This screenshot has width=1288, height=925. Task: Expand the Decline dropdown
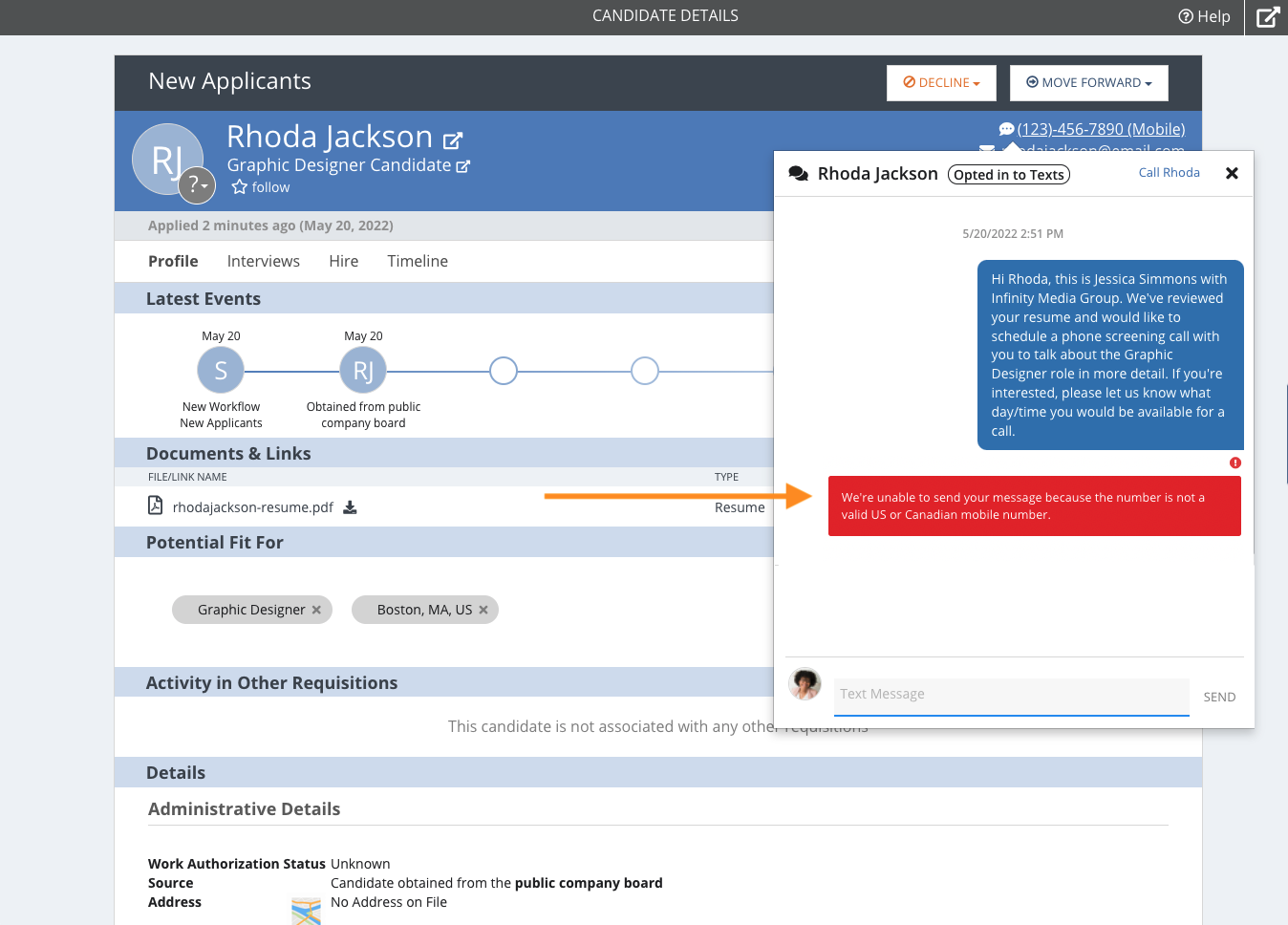pos(941,83)
